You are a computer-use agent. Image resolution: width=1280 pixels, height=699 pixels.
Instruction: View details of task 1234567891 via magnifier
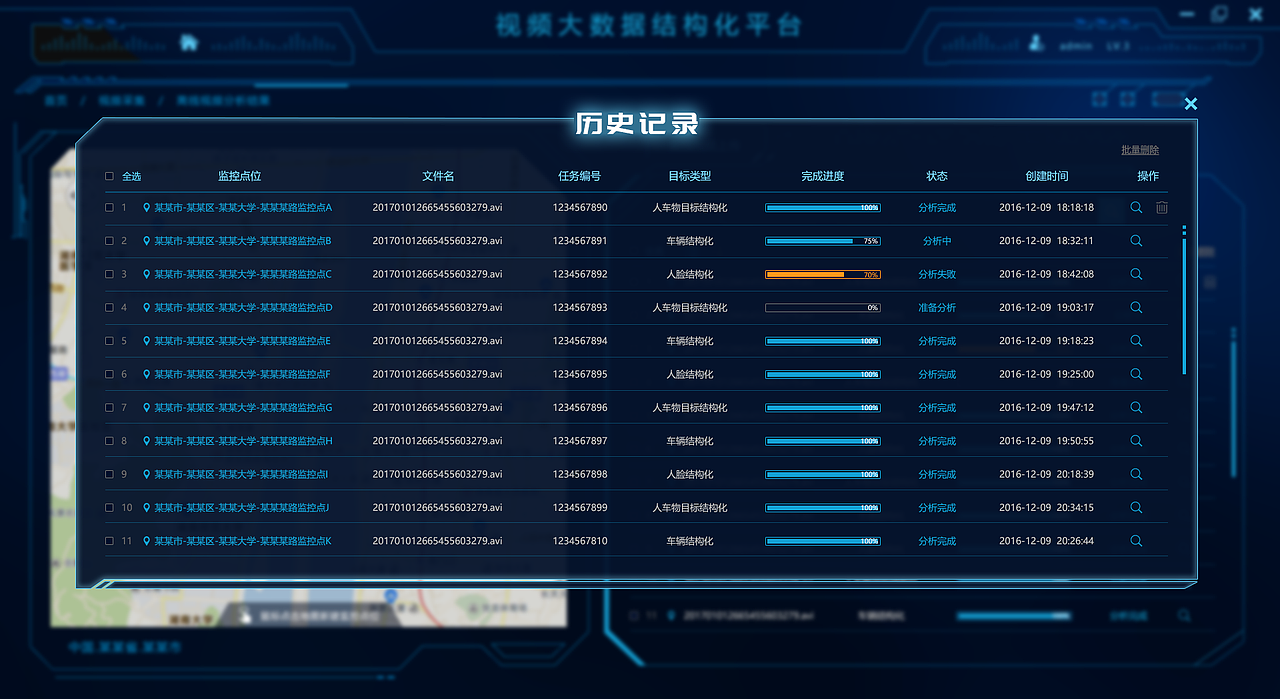tap(1136, 241)
